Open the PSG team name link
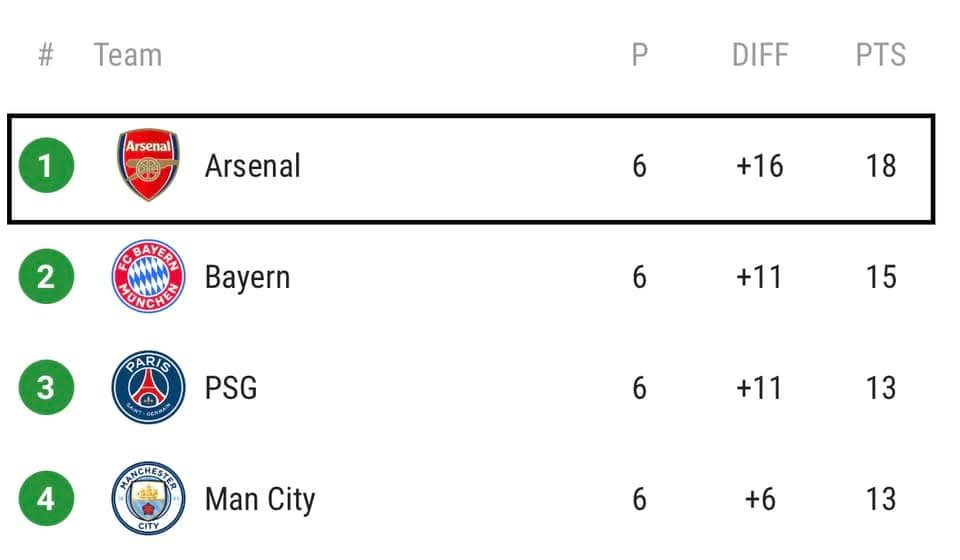The image size is (960, 560). (x=231, y=387)
